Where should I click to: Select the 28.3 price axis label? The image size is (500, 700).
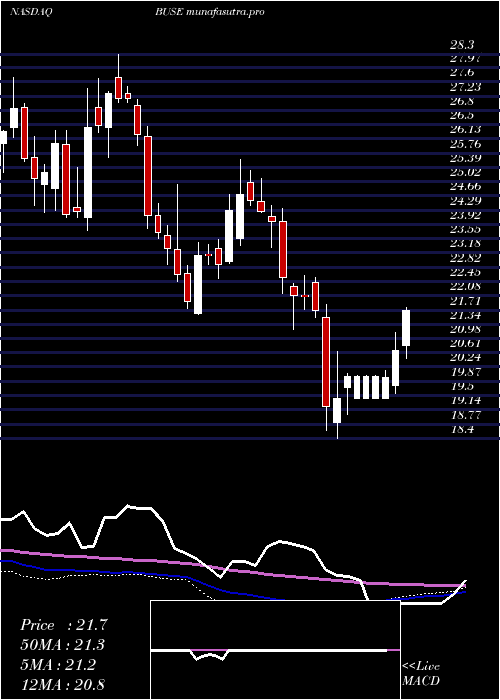coord(462,44)
